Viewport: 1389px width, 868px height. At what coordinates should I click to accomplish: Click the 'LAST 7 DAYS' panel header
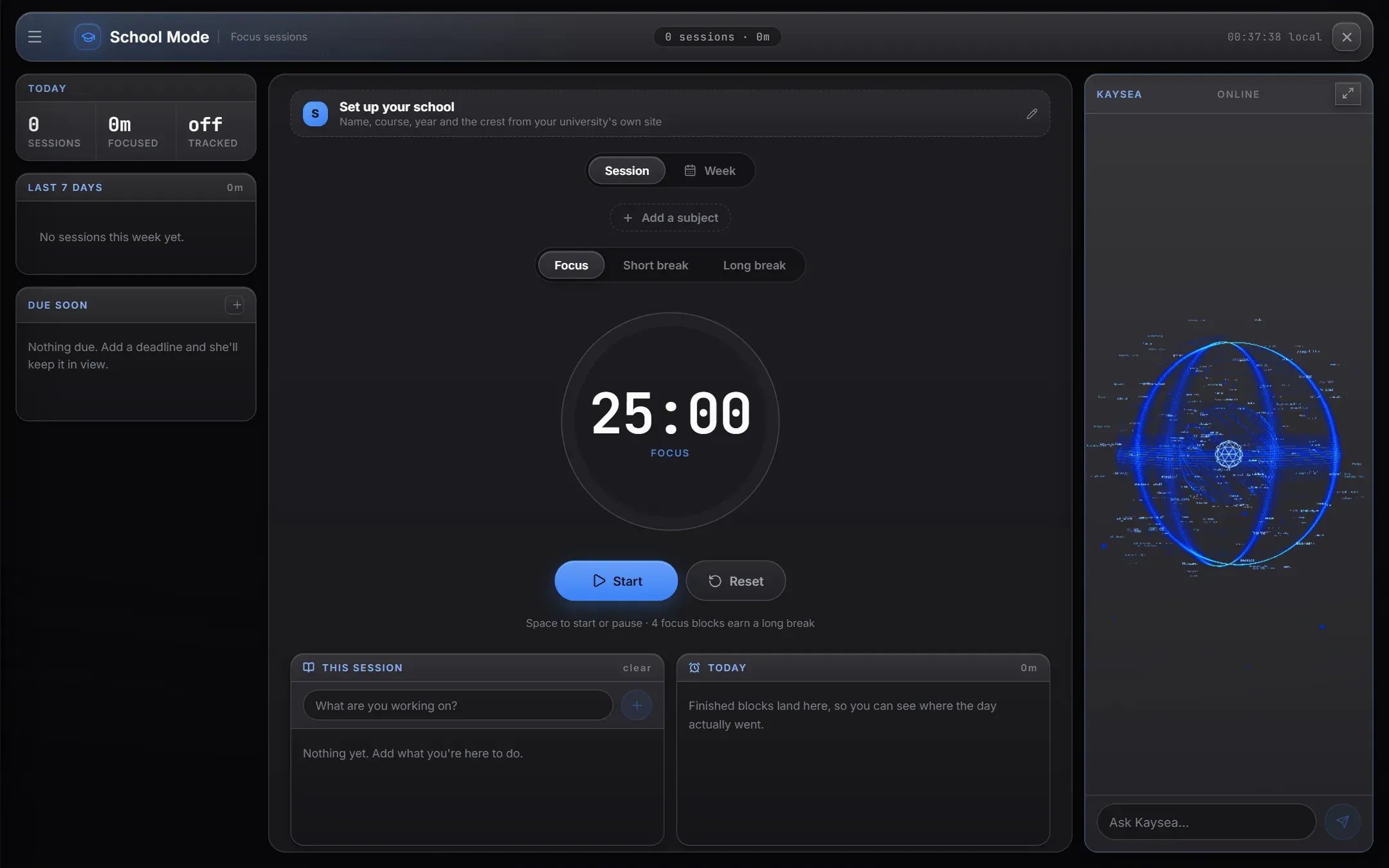[136, 187]
